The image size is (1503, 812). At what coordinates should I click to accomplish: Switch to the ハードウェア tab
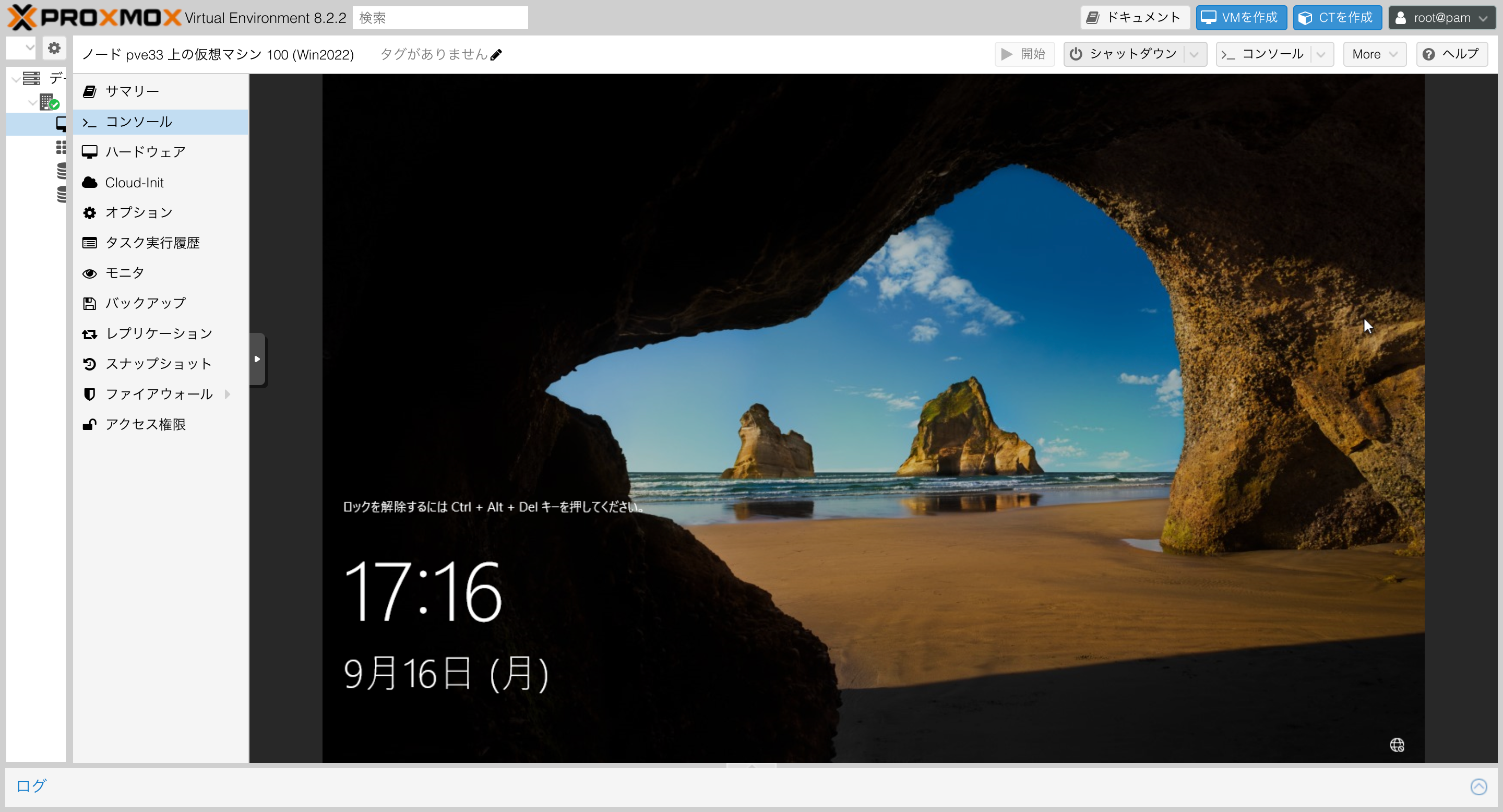(x=145, y=152)
